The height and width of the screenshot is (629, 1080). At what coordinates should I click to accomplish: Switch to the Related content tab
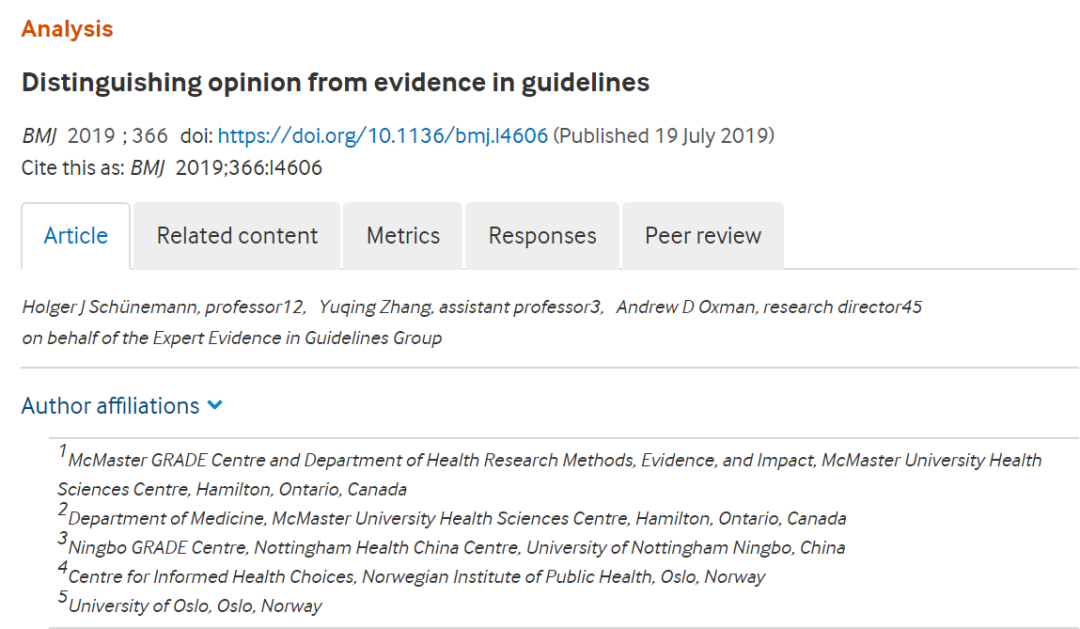[237, 236]
